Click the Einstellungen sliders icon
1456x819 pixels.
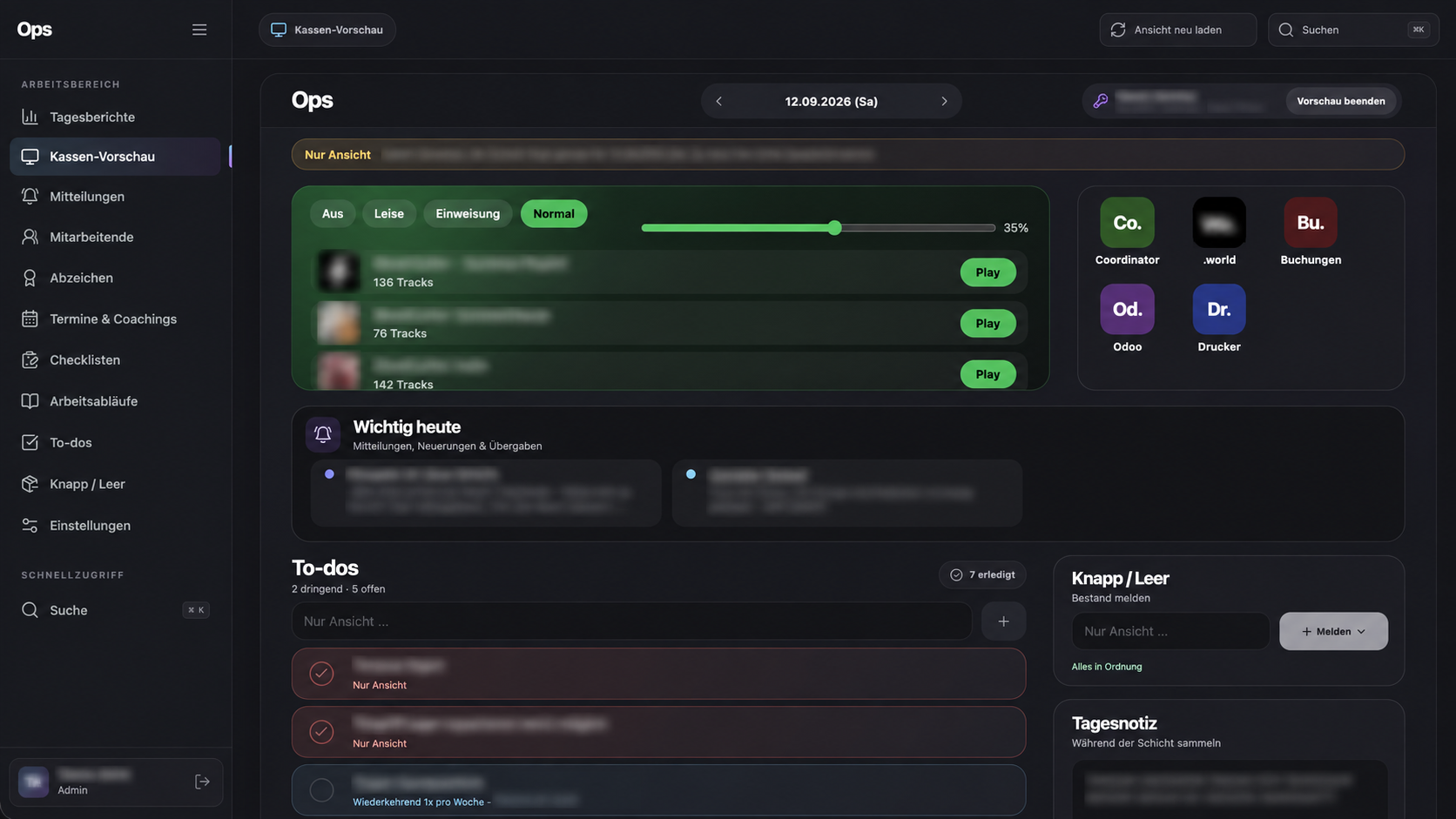30,525
